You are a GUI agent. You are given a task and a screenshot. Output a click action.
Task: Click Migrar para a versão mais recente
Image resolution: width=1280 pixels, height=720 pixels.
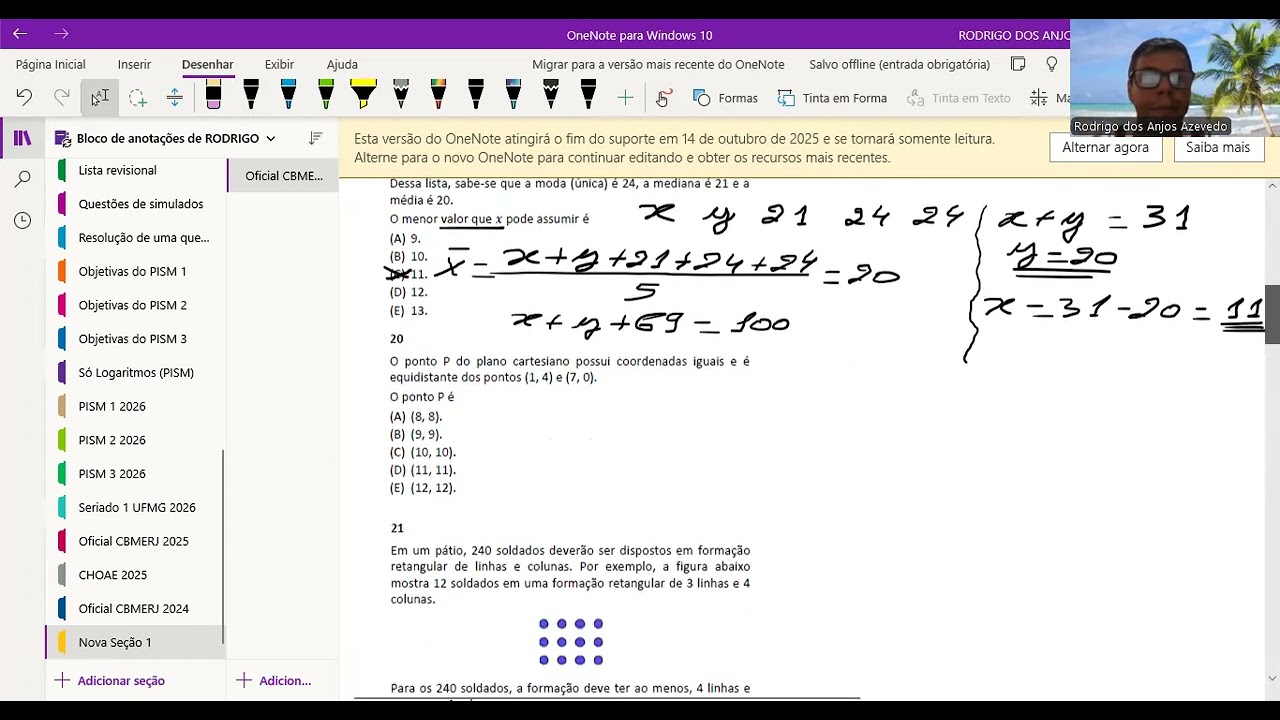pos(658,64)
